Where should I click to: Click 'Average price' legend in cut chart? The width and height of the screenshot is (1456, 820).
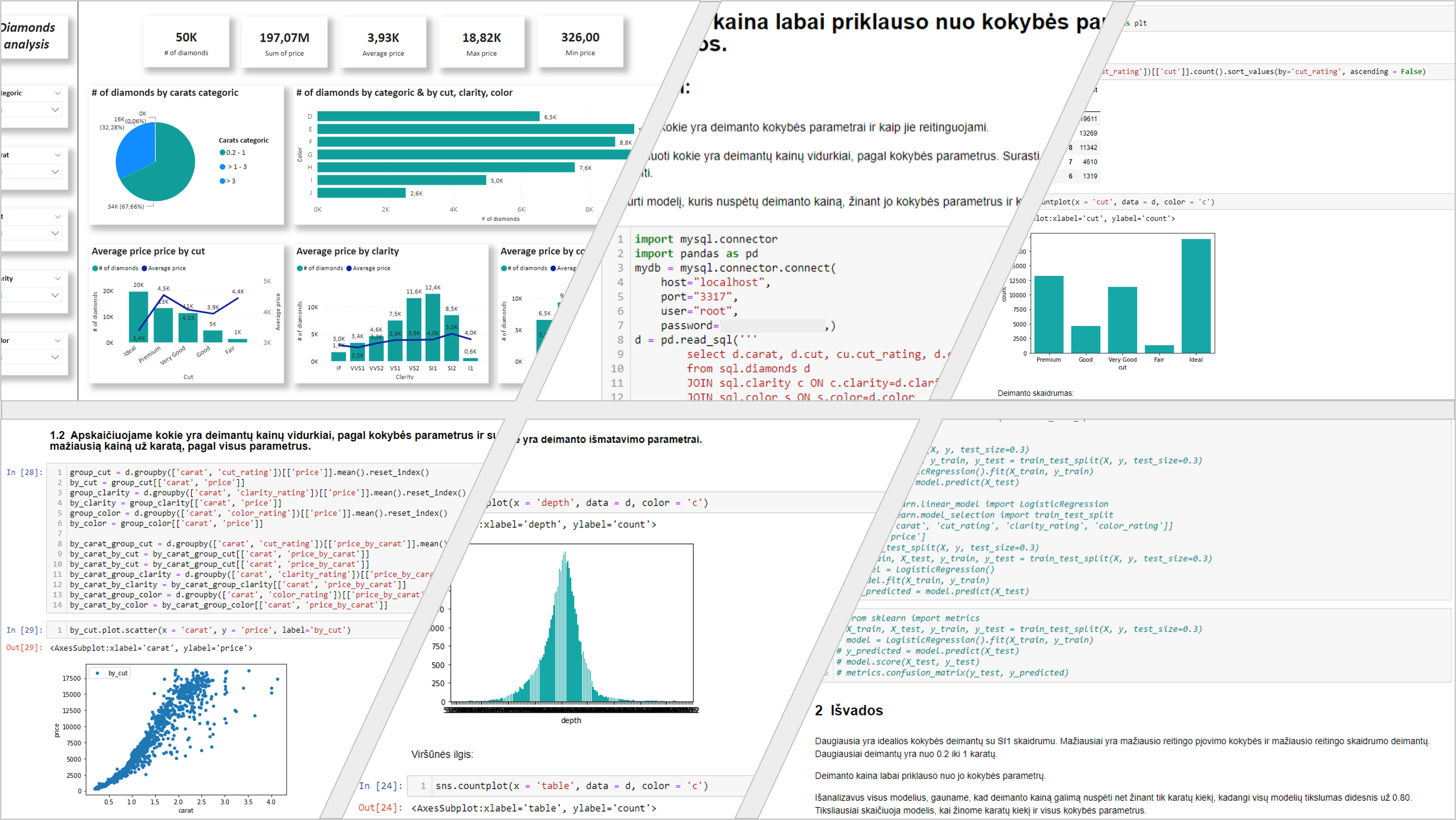pyautogui.click(x=164, y=268)
